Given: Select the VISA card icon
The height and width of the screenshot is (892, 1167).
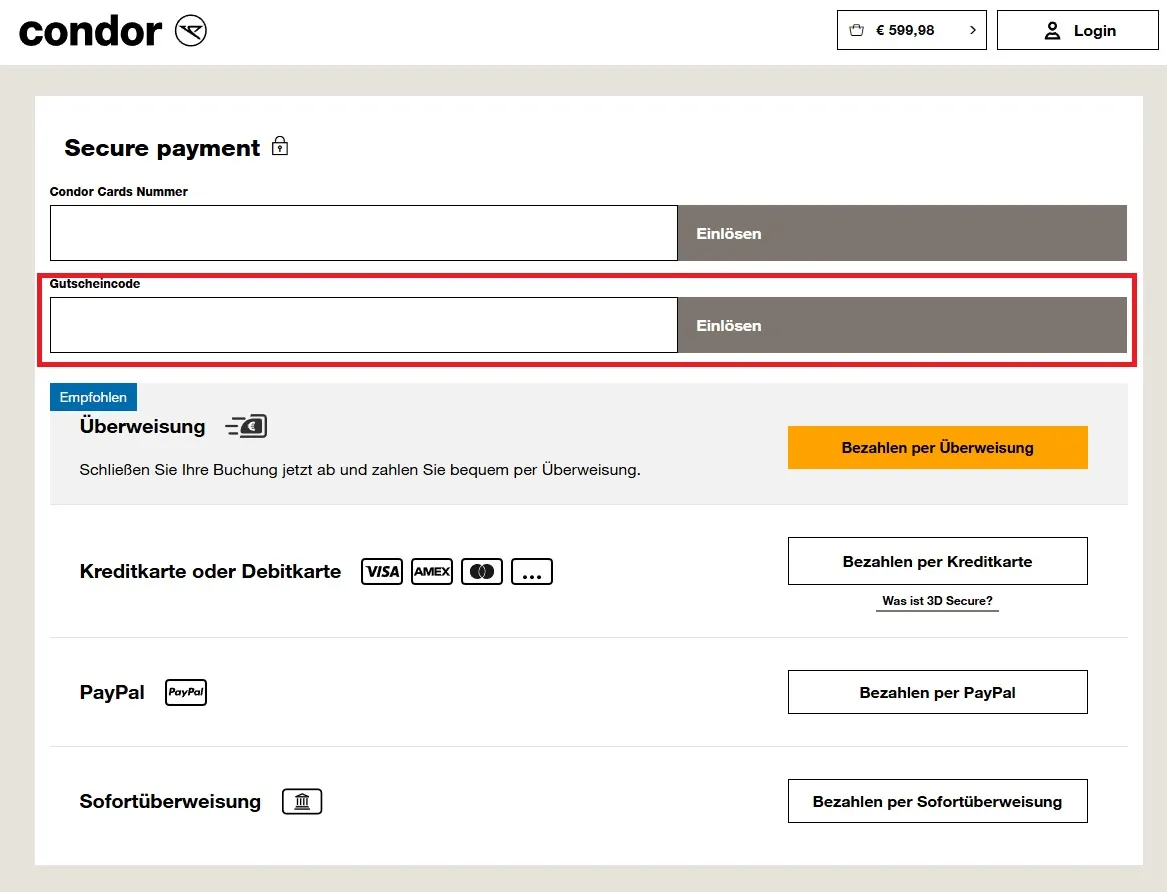Looking at the screenshot, I should click(x=381, y=571).
